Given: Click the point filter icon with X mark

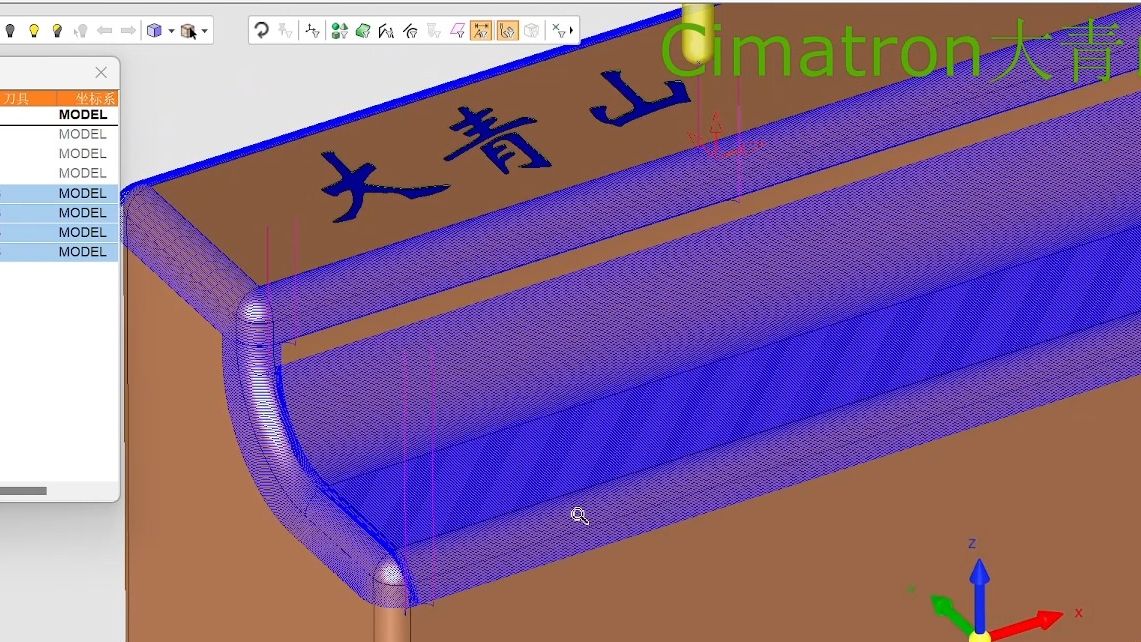Looking at the screenshot, I should point(560,31).
